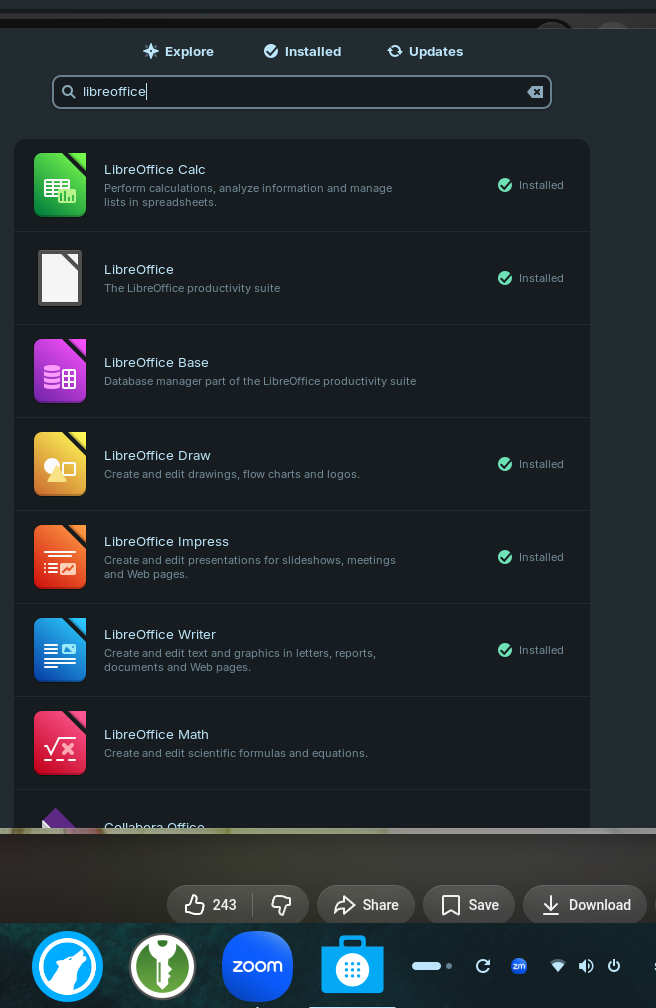Click the LibreOffice Impress title text
This screenshot has width=656, height=1008.
[x=167, y=542]
